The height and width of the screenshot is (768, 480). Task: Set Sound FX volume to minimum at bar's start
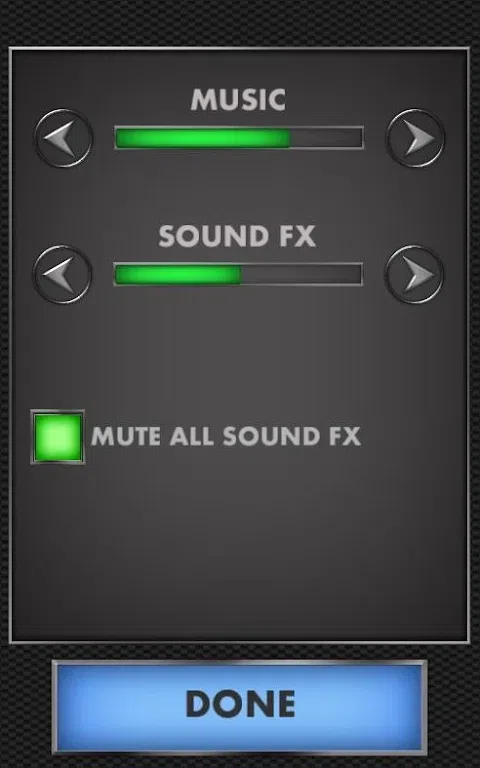[x=117, y=274]
